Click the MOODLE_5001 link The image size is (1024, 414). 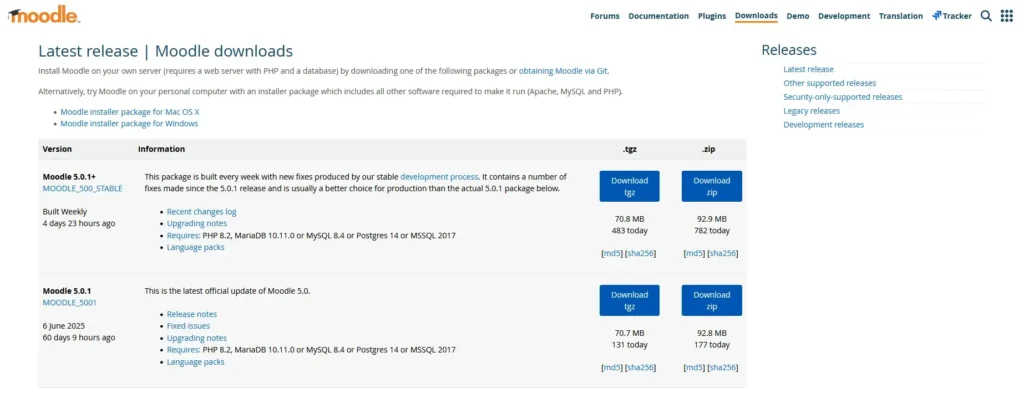pos(69,302)
